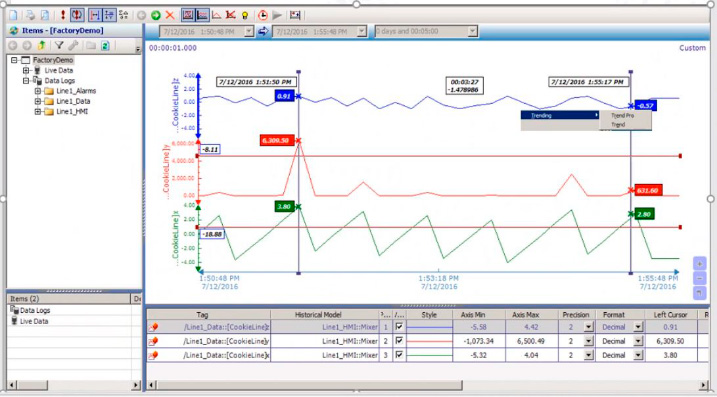
Task: Expand the Line1_Alarms folder node
Action: pos(38,91)
